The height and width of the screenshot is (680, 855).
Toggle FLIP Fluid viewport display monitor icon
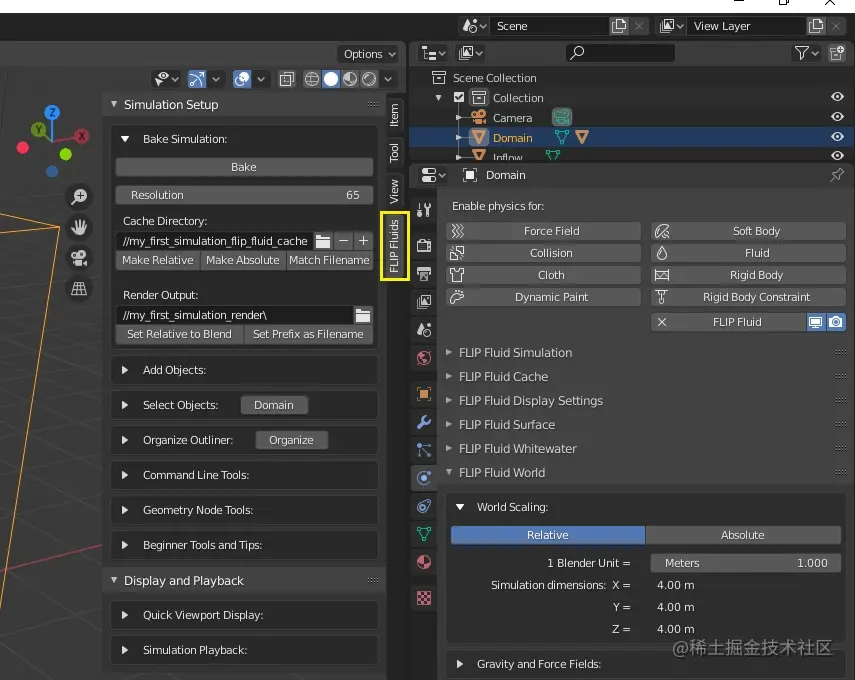pos(815,322)
